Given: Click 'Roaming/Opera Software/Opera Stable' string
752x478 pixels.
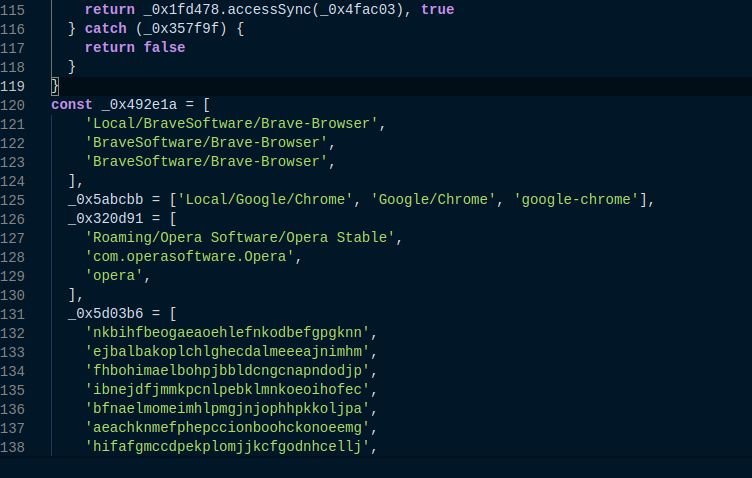Looking at the screenshot, I should coord(240,237).
